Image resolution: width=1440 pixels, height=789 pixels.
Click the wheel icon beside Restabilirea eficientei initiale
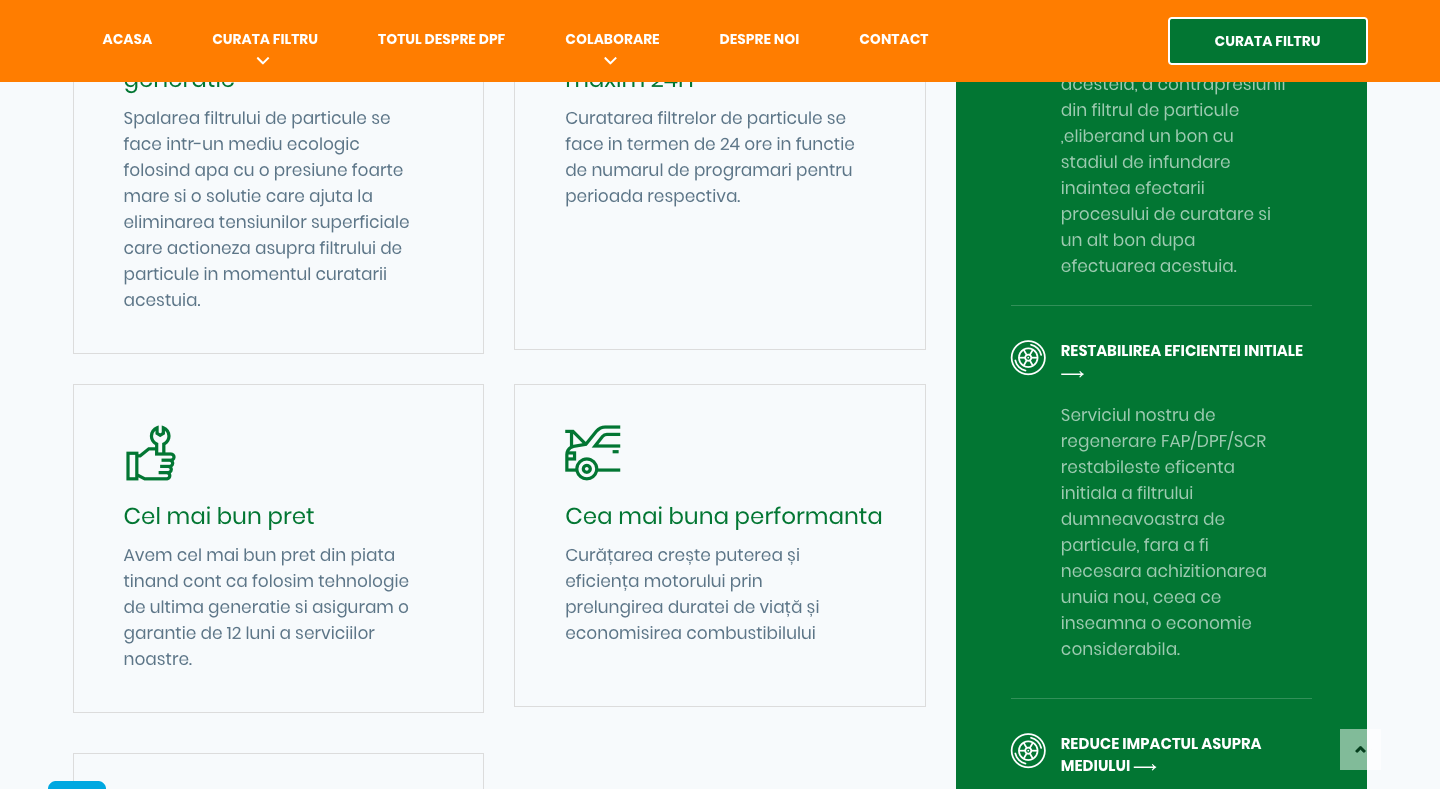coord(1028,357)
